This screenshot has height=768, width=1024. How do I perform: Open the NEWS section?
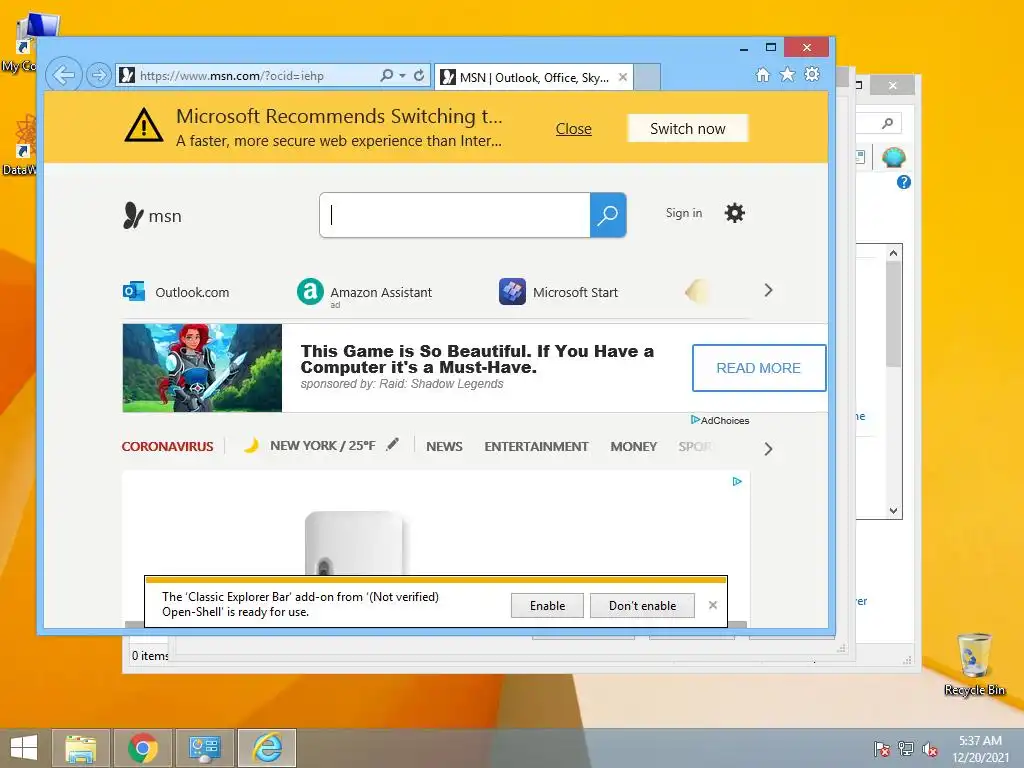pyautogui.click(x=444, y=447)
